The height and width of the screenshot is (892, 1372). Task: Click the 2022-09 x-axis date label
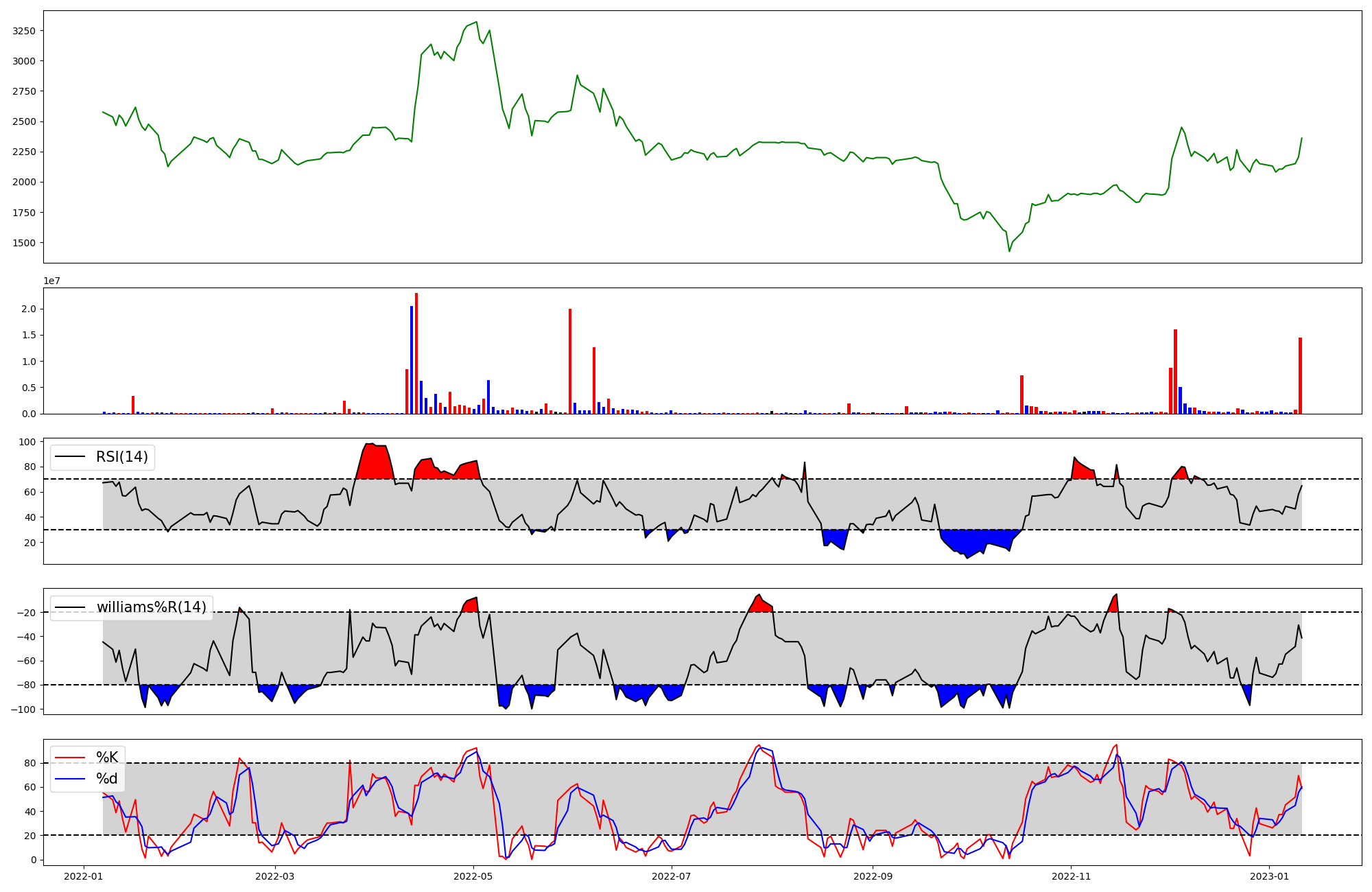coord(873,876)
